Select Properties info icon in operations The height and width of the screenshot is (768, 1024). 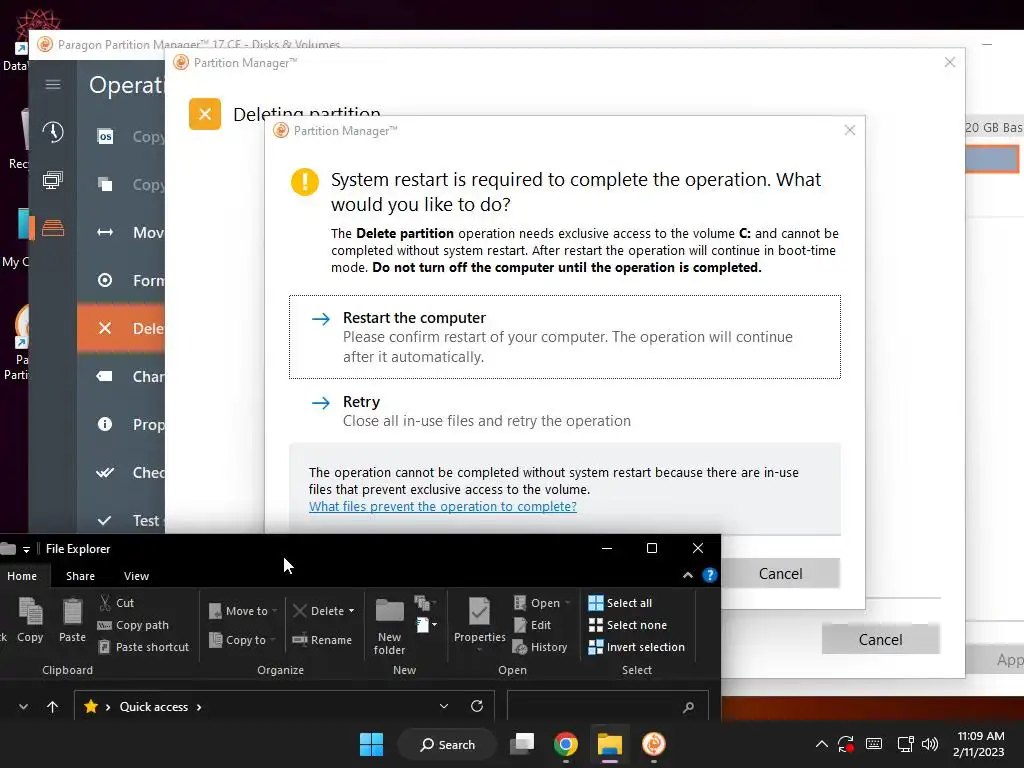pos(105,424)
